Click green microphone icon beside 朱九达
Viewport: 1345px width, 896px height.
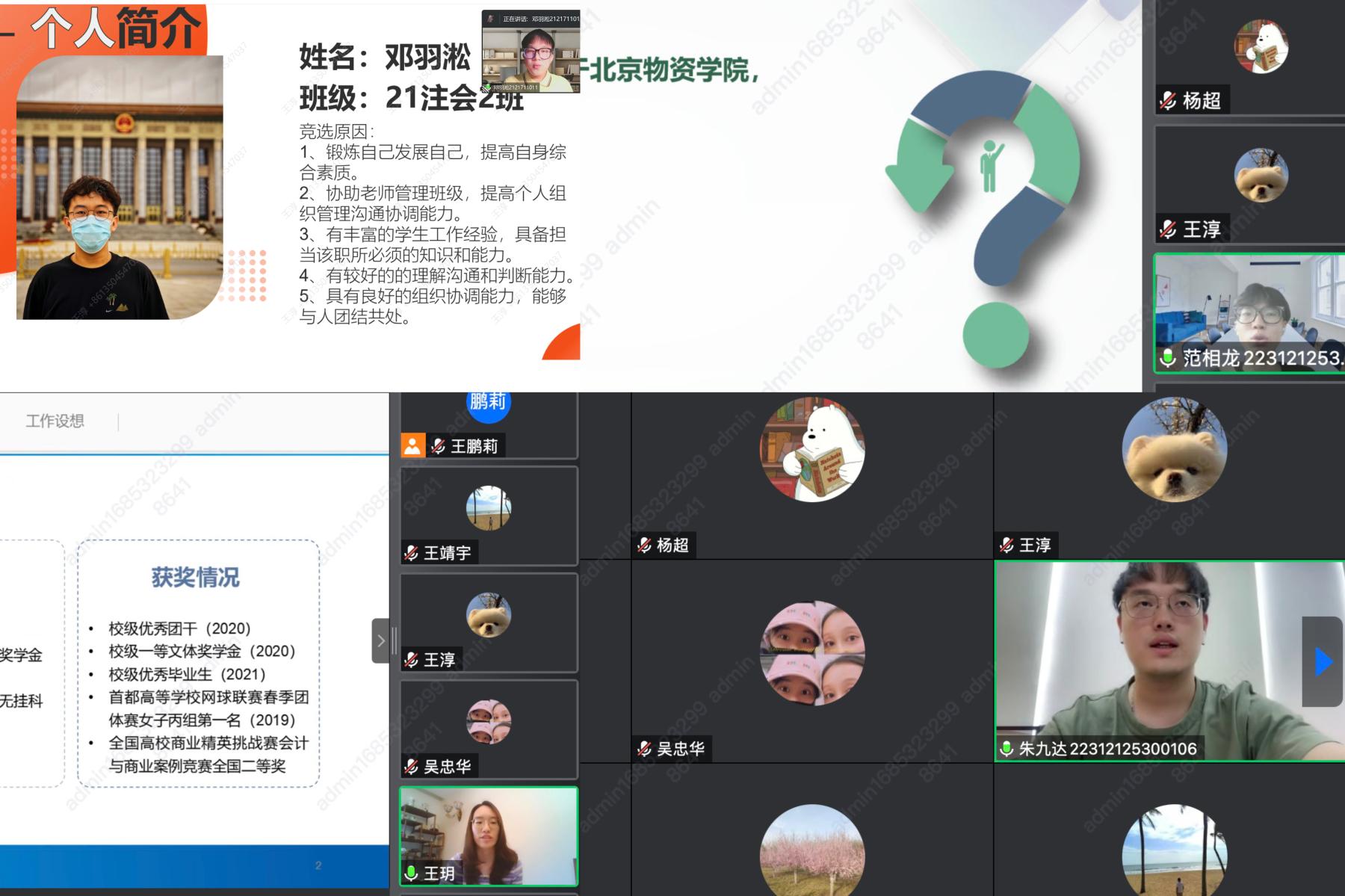(1007, 749)
